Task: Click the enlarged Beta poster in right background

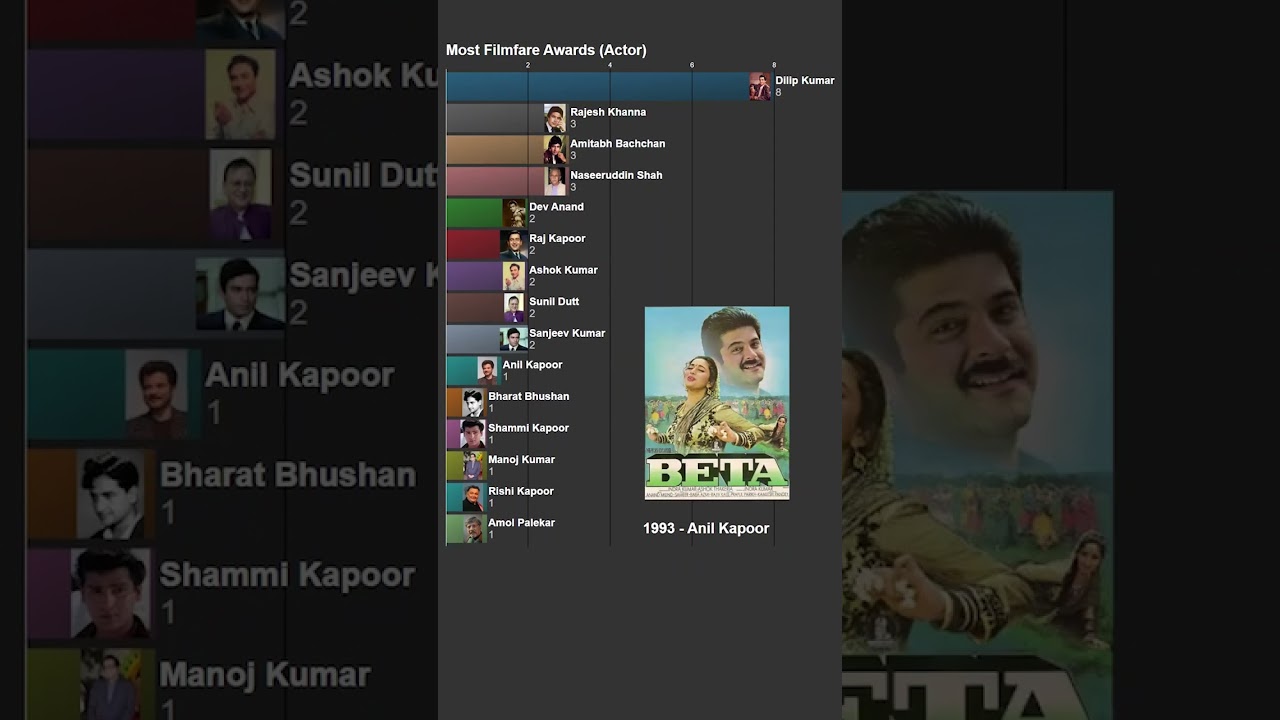Action: [977, 455]
